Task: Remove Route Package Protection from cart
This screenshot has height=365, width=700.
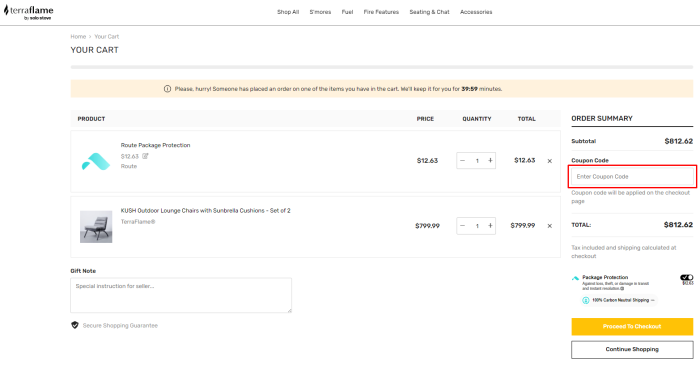Action: tap(550, 161)
